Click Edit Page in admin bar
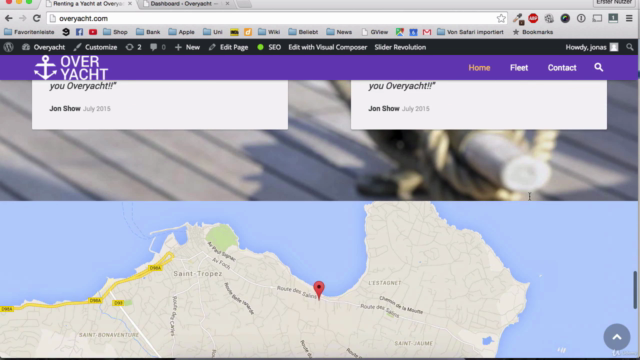Screen dimensions: 640x360 tap(228, 47)
